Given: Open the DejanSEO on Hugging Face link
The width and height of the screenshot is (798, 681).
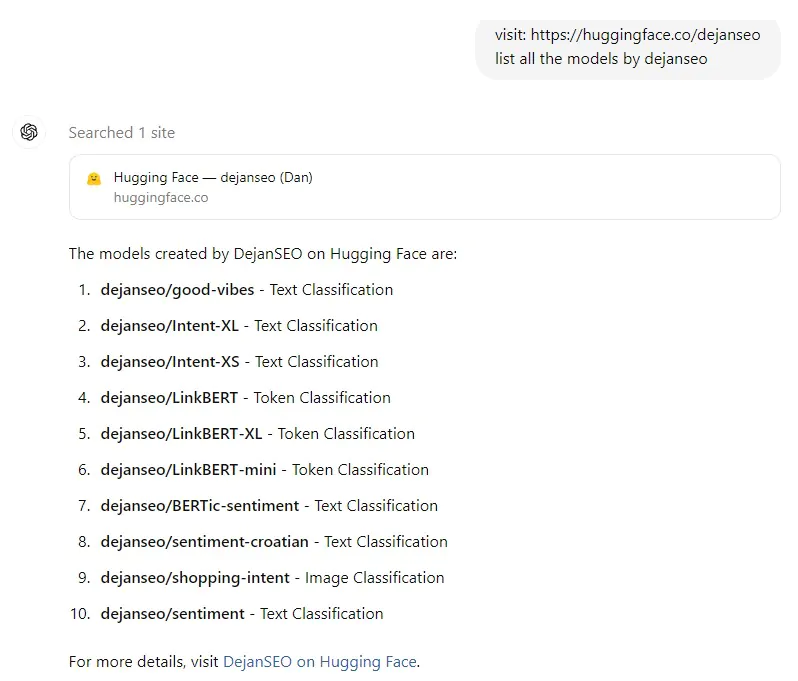Looking at the screenshot, I should [320, 662].
